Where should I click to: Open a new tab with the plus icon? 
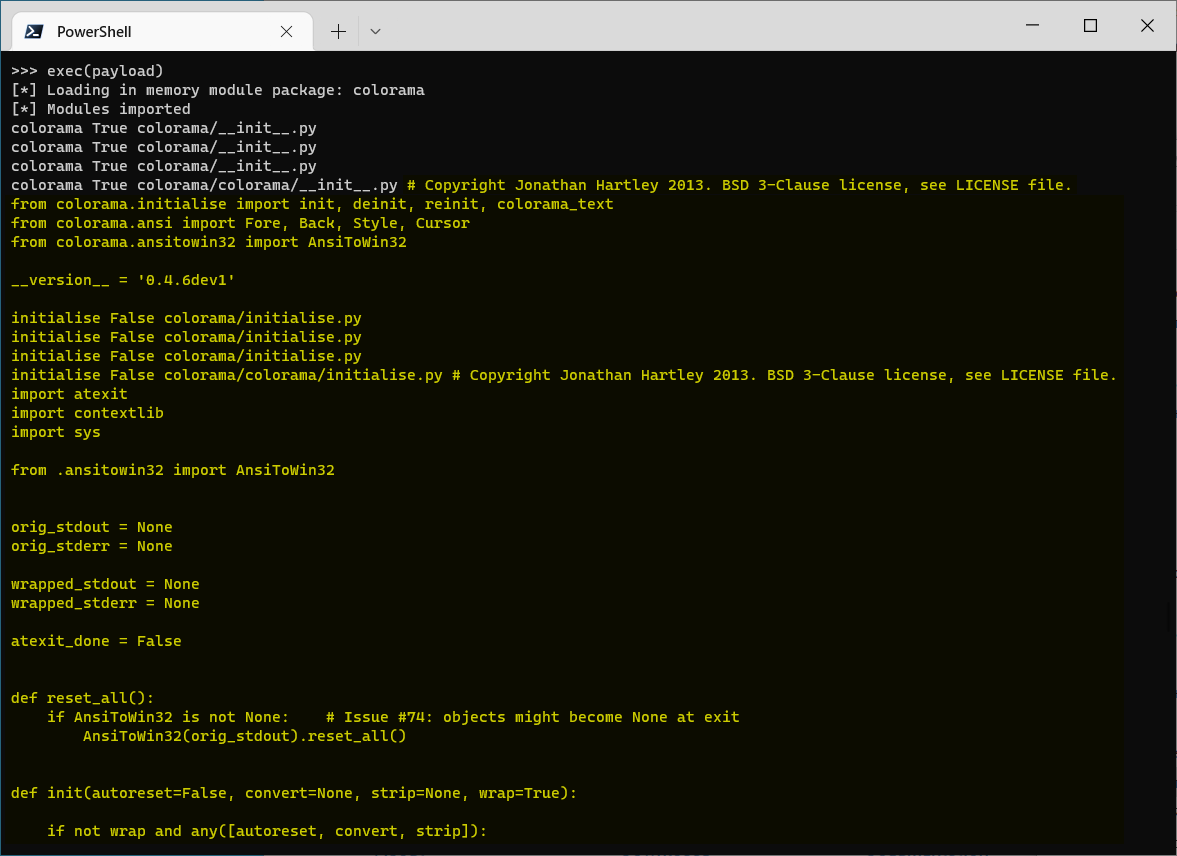(x=338, y=31)
